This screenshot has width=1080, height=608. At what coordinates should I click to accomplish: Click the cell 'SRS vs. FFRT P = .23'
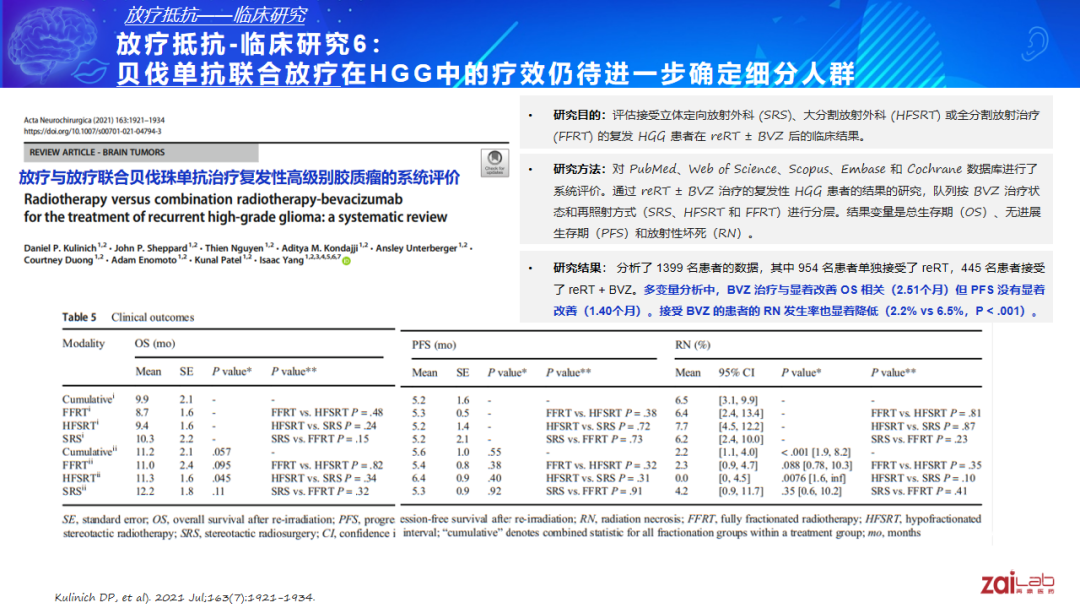pyautogui.click(x=919, y=439)
